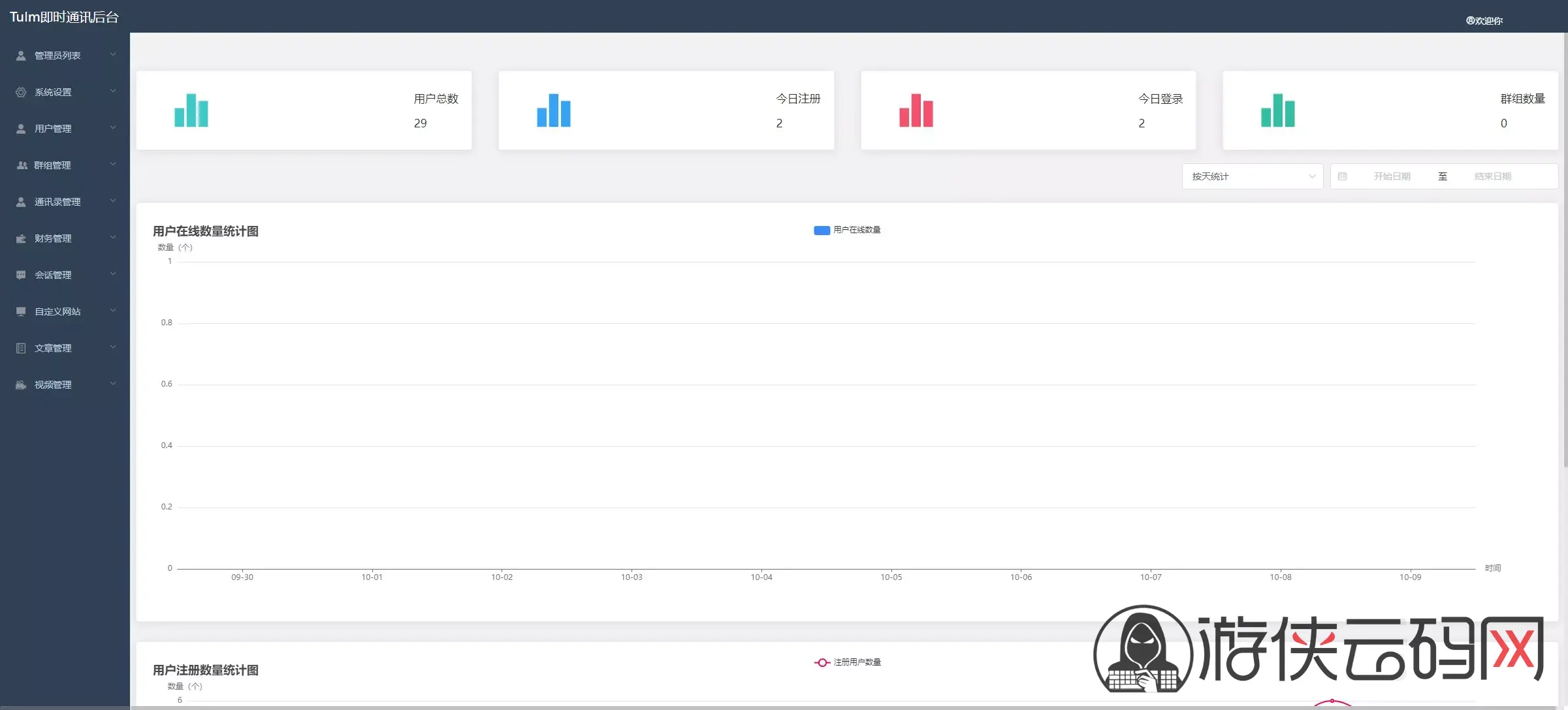The image size is (1568, 710).
Task: Click the 用户在线数量统计图 chart title
Action: pyautogui.click(x=206, y=231)
